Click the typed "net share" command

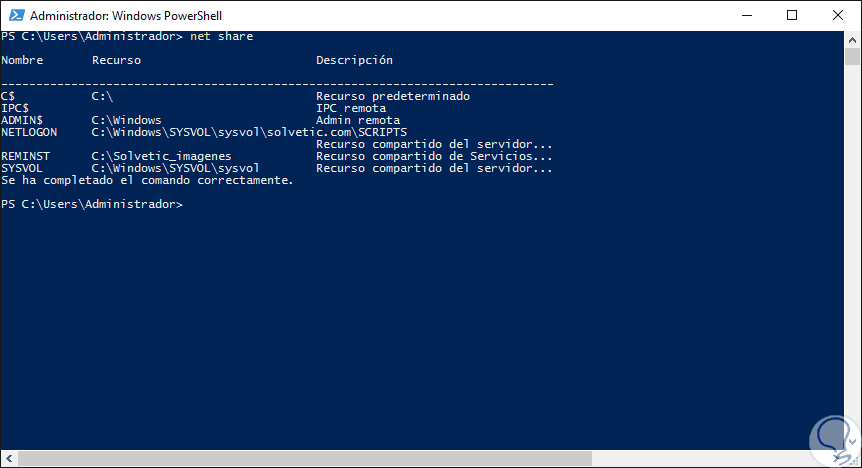point(222,36)
